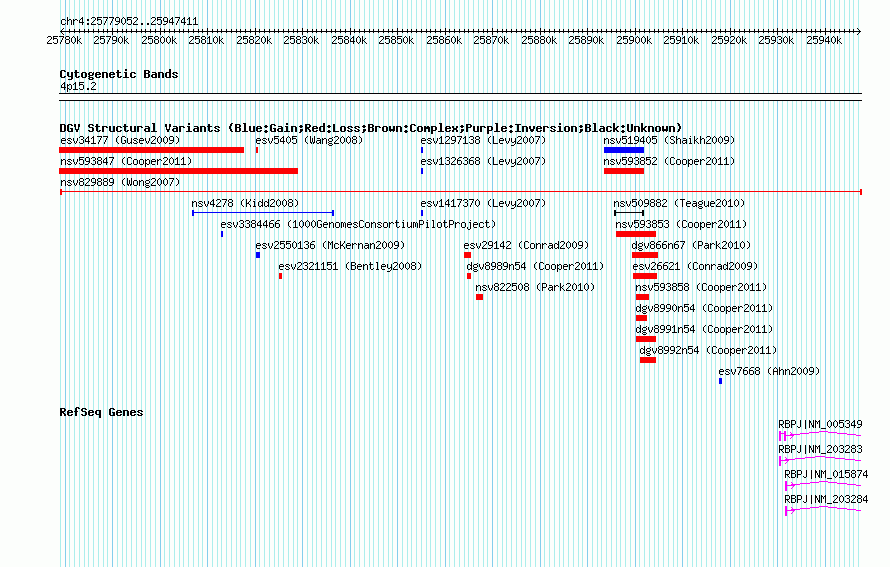Click the red bar beneath dgv866n67
Viewport: 890px width, 567px height.
(x=645, y=255)
